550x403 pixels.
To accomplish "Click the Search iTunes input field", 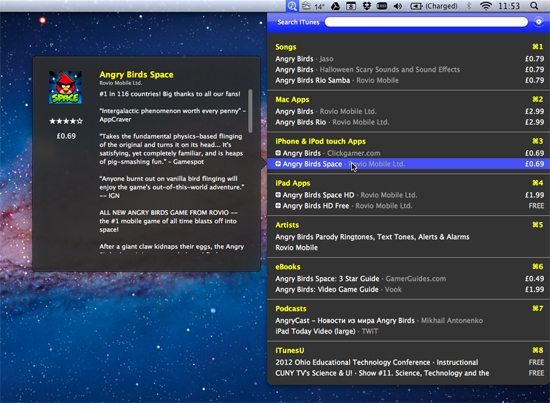I will click(x=426, y=22).
